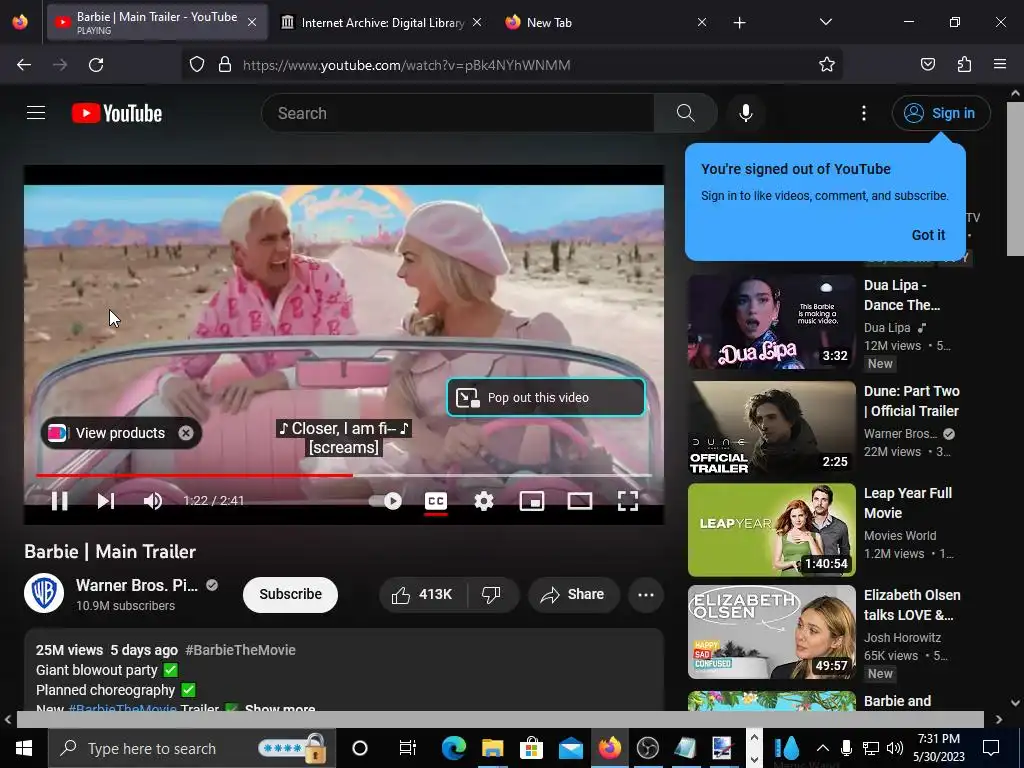1024x768 pixels.
Task: Expand description with Show more
Action: tap(280, 708)
